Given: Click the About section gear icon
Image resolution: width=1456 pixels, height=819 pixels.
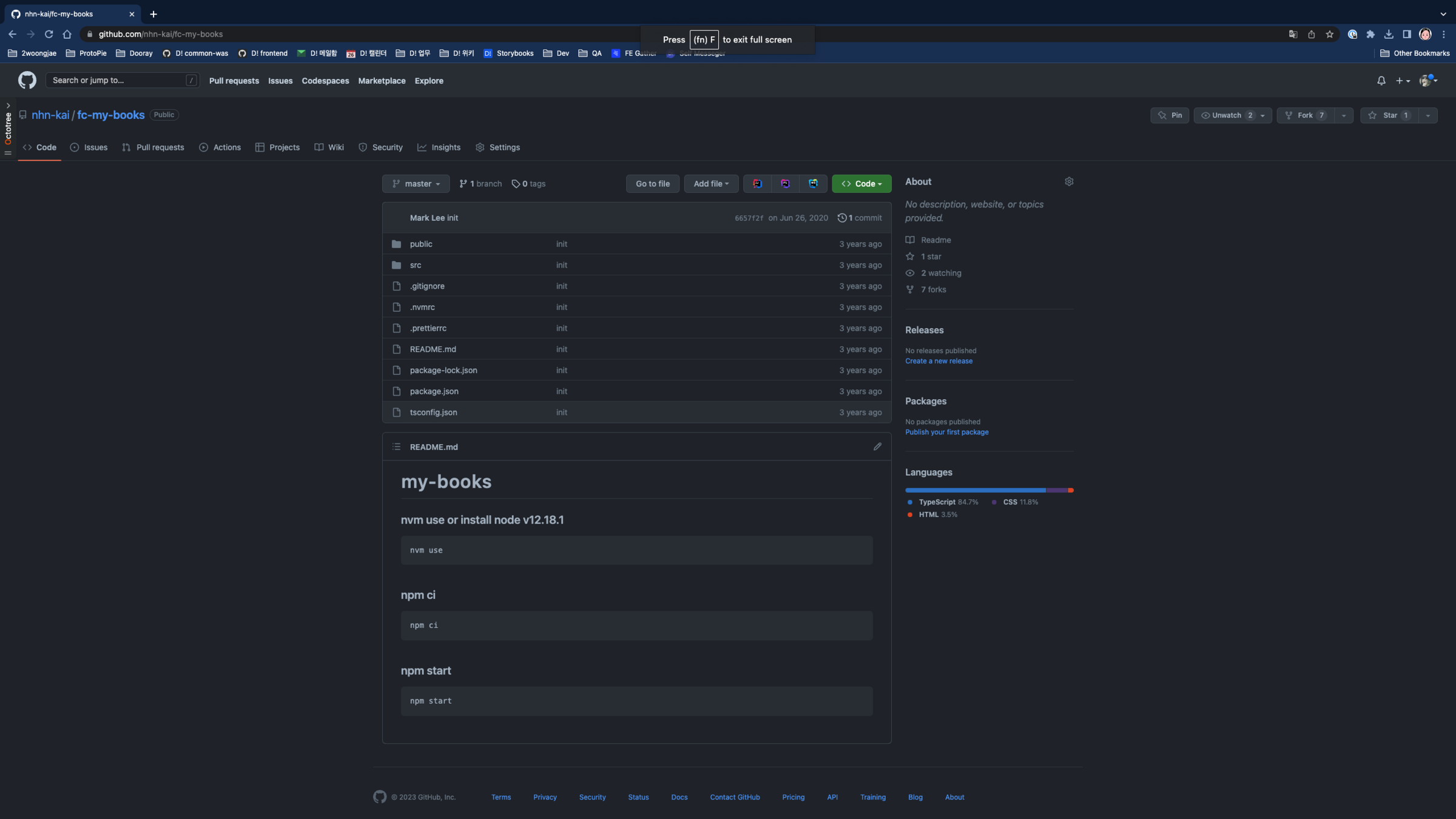Looking at the screenshot, I should coord(1069,181).
